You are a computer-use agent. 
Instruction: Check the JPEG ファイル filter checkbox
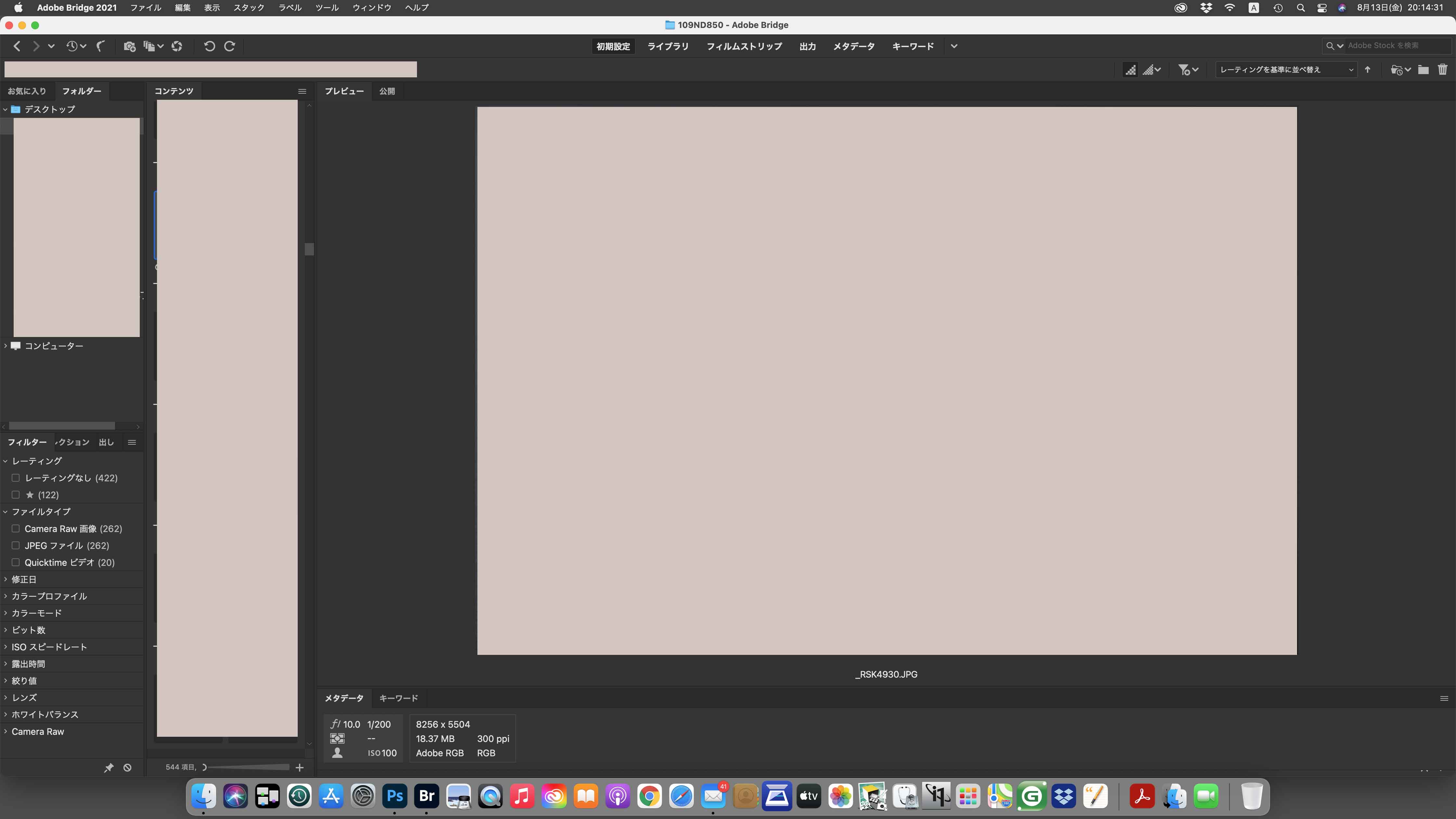[x=16, y=546]
